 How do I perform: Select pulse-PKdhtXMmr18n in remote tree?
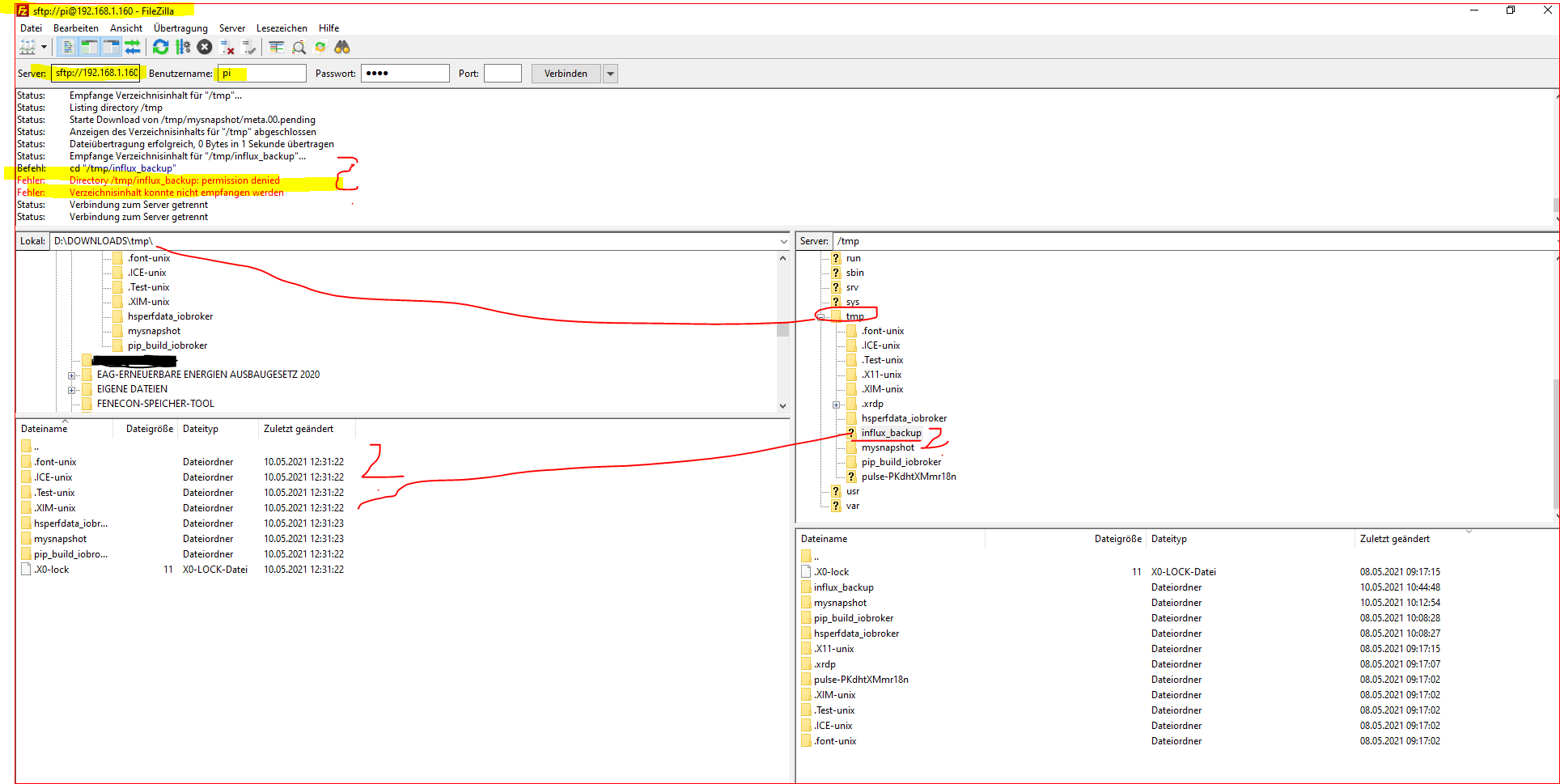tap(909, 477)
